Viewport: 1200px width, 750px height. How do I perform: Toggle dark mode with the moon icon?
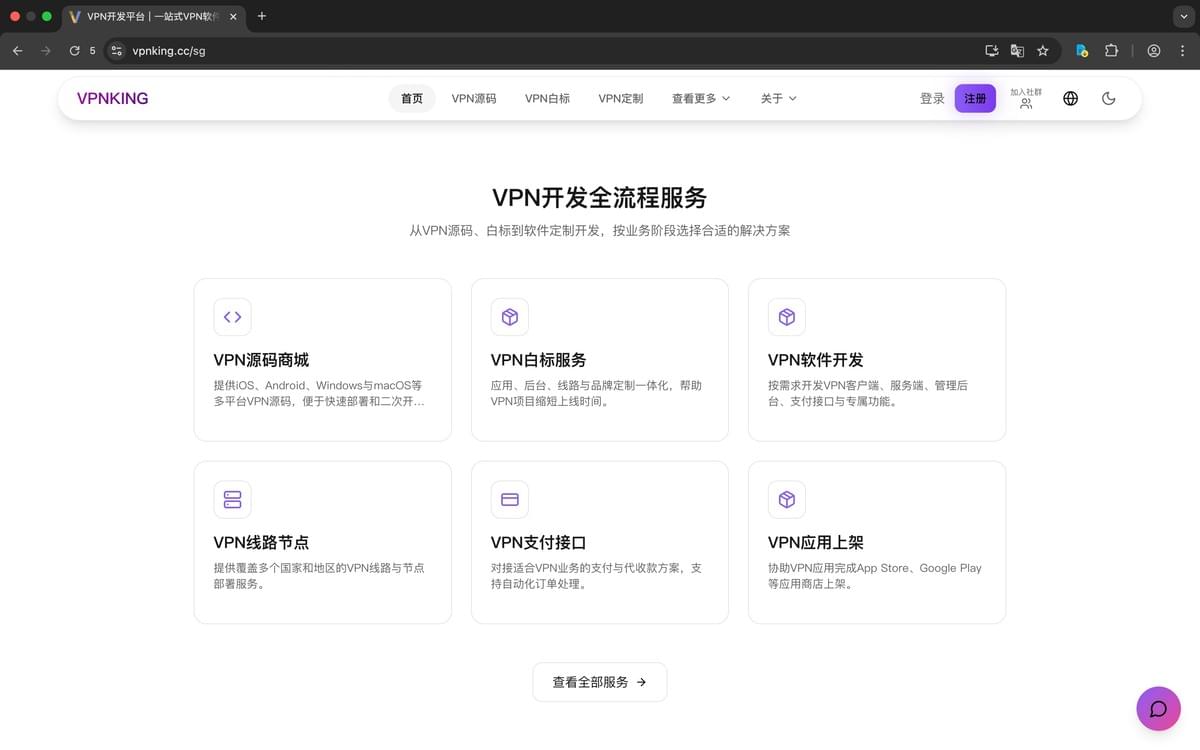(x=1108, y=98)
